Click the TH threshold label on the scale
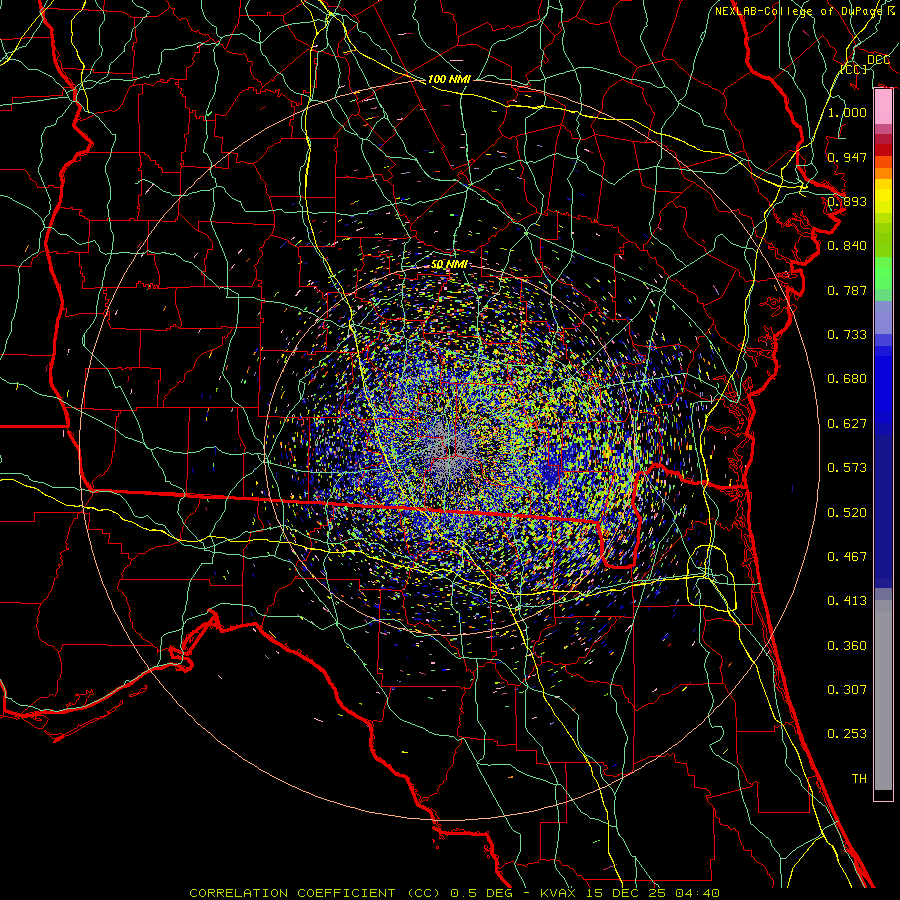Viewport: 900px width, 900px height. 859,779
